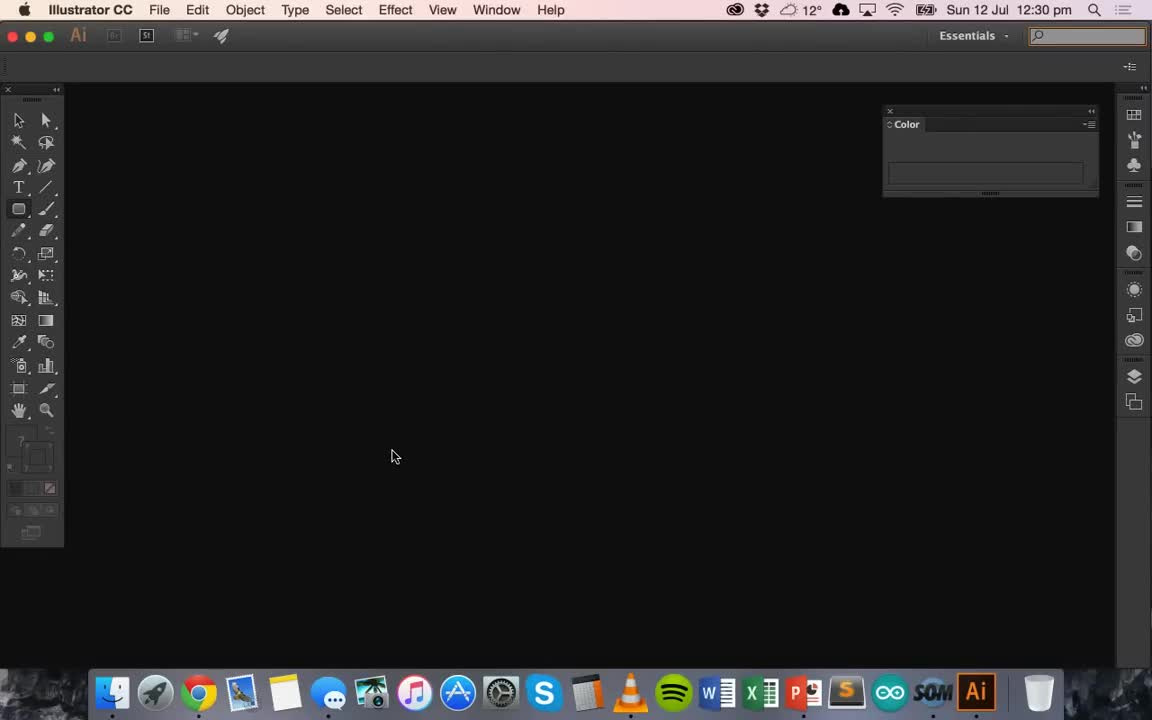The height and width of the screenshot is (720, 1152).
Task: Open the Type menu
Action: coord(295,10)
